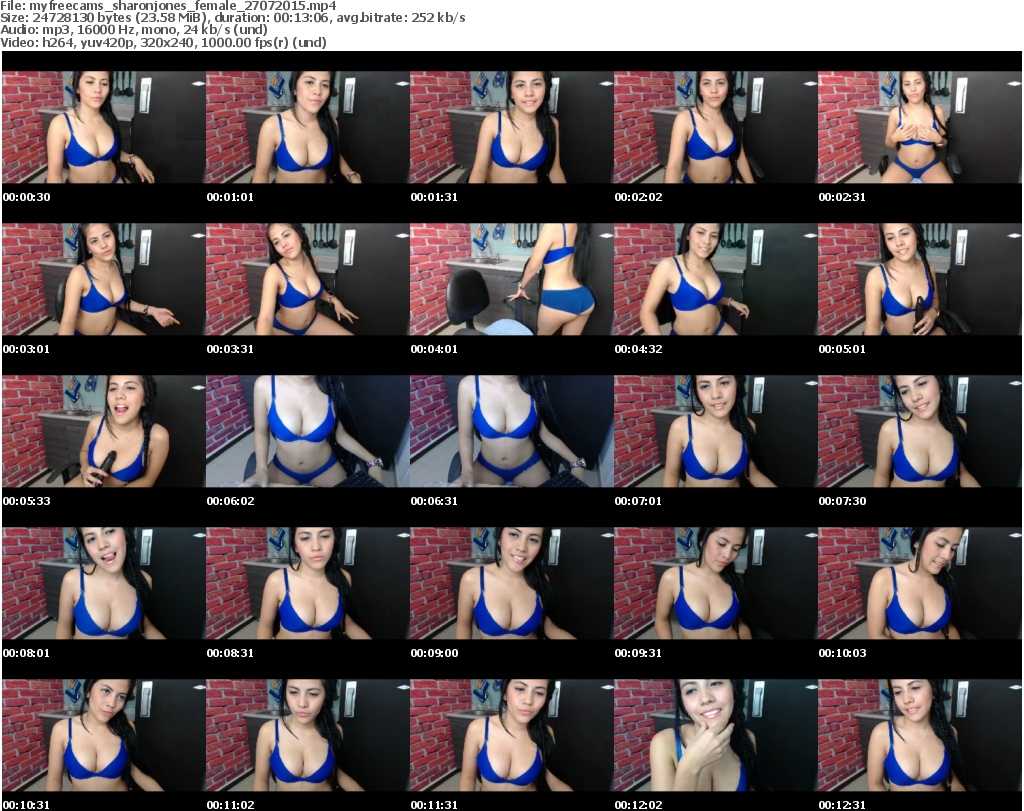Select the frame stamped 00:10:03
The width and height of the screenshot is (1024, 811).
(920, 583)
